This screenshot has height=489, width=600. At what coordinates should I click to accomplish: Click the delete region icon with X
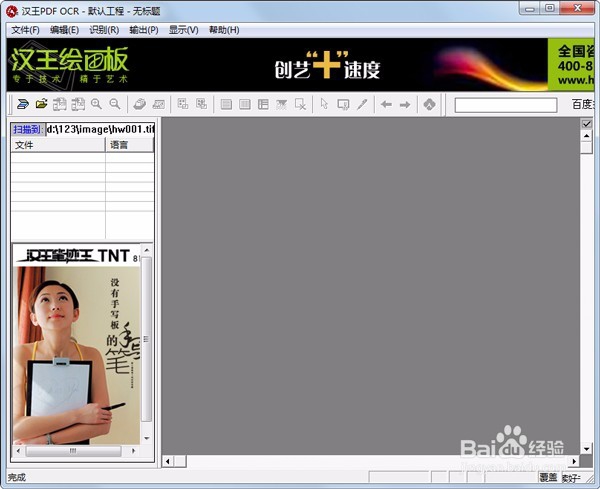tap(300, 104)
